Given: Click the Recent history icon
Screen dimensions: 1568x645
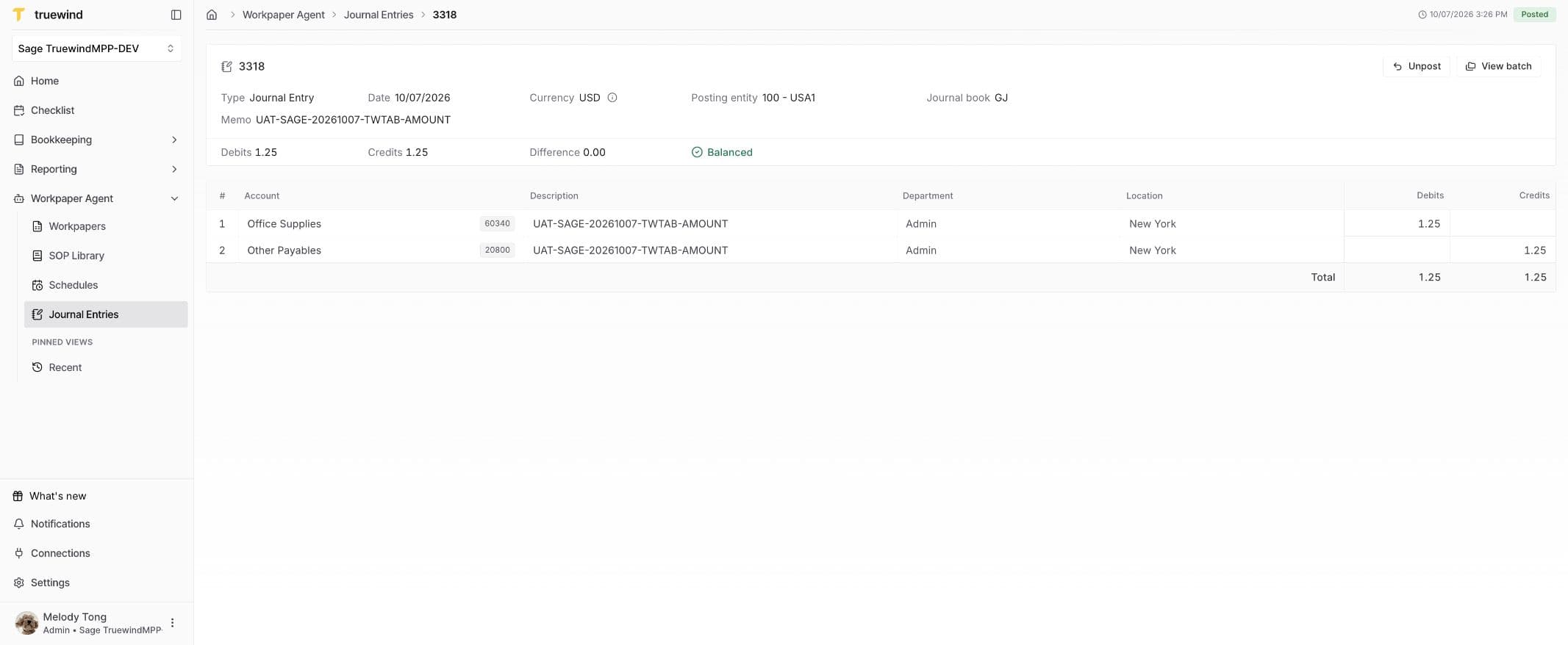Looking at the screenshot, I should coord(37,367).
